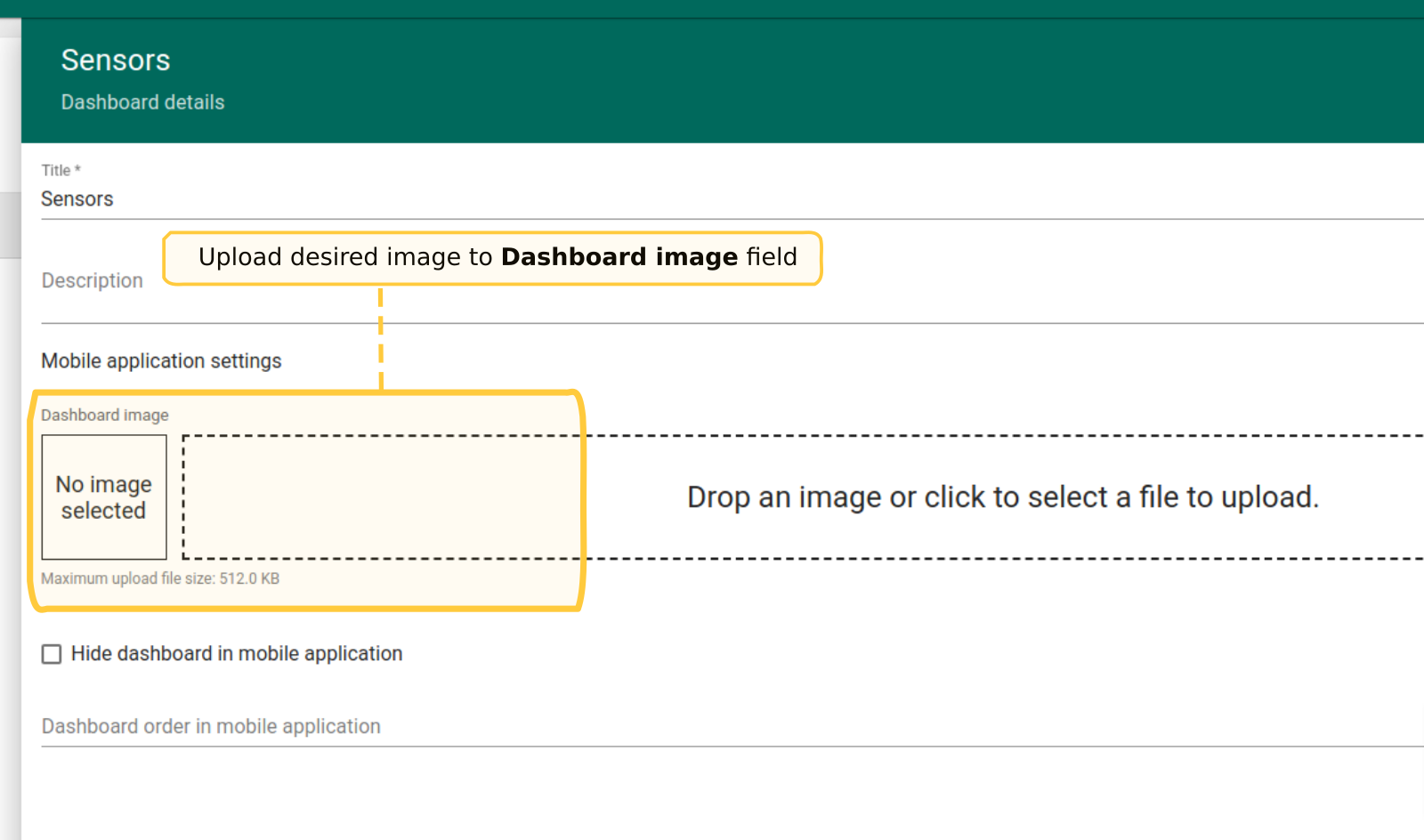Click the gray side panel at left edge
Screen dimensions: 1424x840
coord(10,222)
